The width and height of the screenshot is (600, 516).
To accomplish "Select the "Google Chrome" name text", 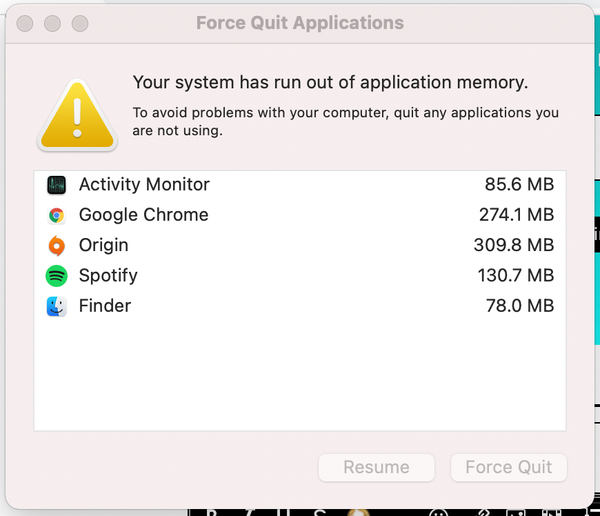I will pyautogui.click(x=143, y=215).
